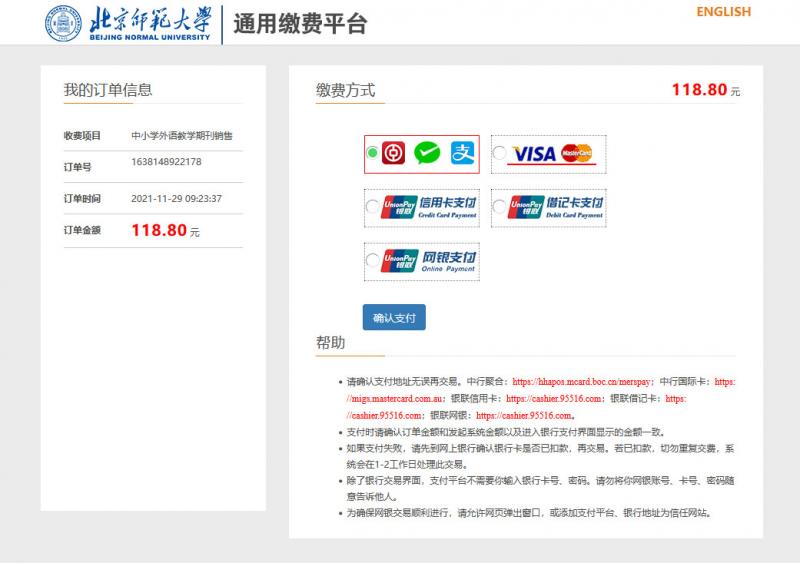Click the 收费项目 label

click(82, 136)
